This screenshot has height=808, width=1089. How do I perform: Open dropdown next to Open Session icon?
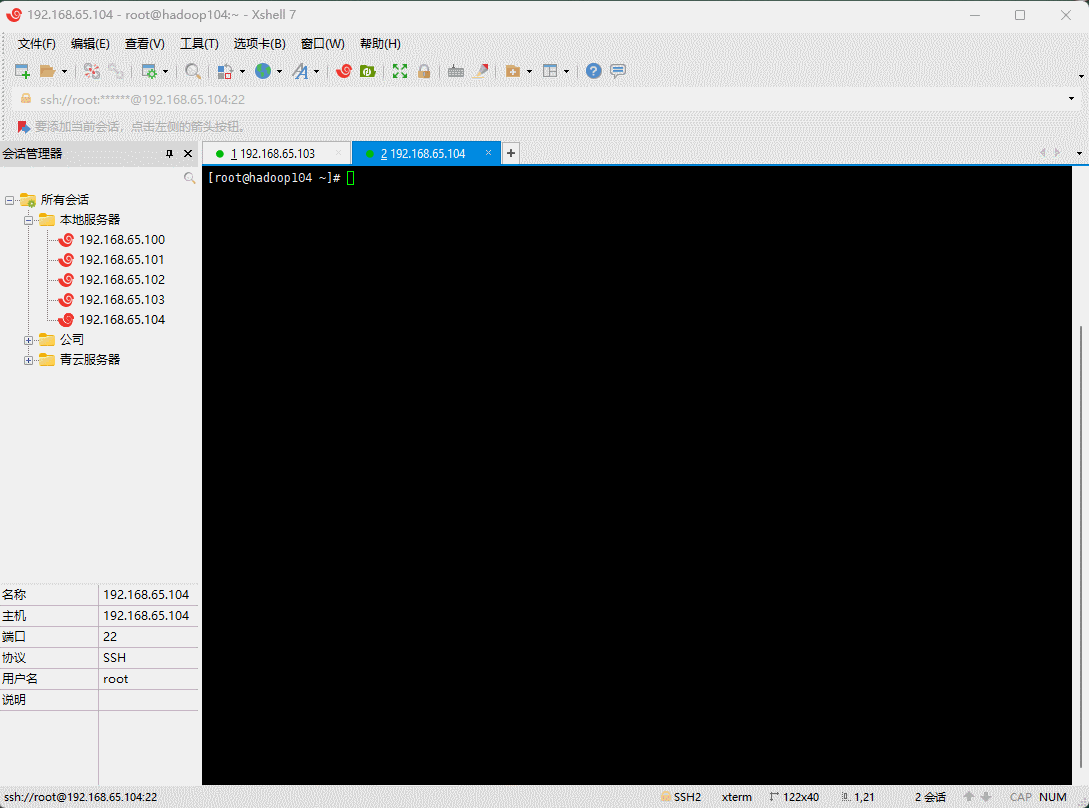coord(65,71)
